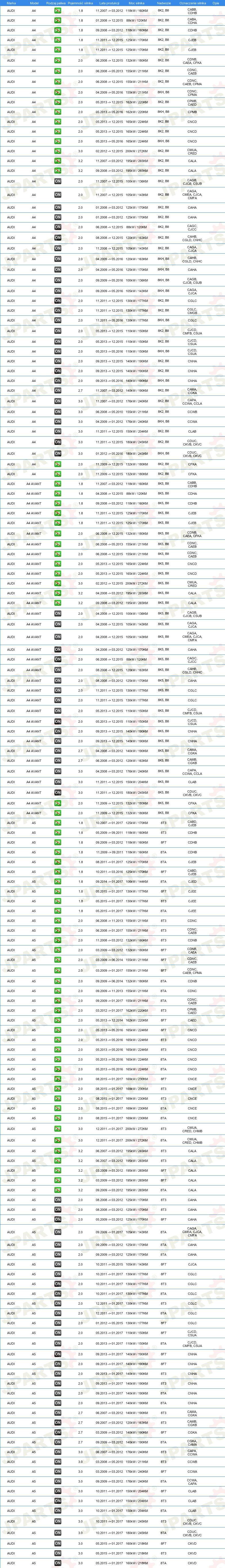Click ON icon in A4 AVANT CAMB, CGKB row
Image resolution: width=225 pixels, height=1568 pixels.
point(58,761)
